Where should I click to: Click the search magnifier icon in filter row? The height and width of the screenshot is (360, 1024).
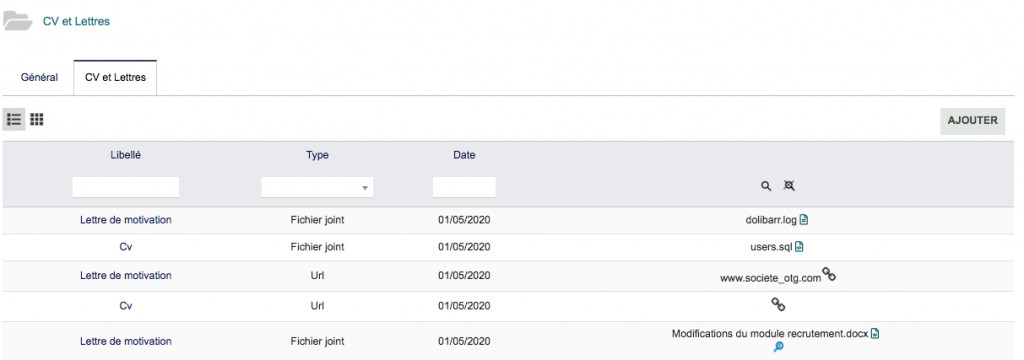tap(766, 186)
